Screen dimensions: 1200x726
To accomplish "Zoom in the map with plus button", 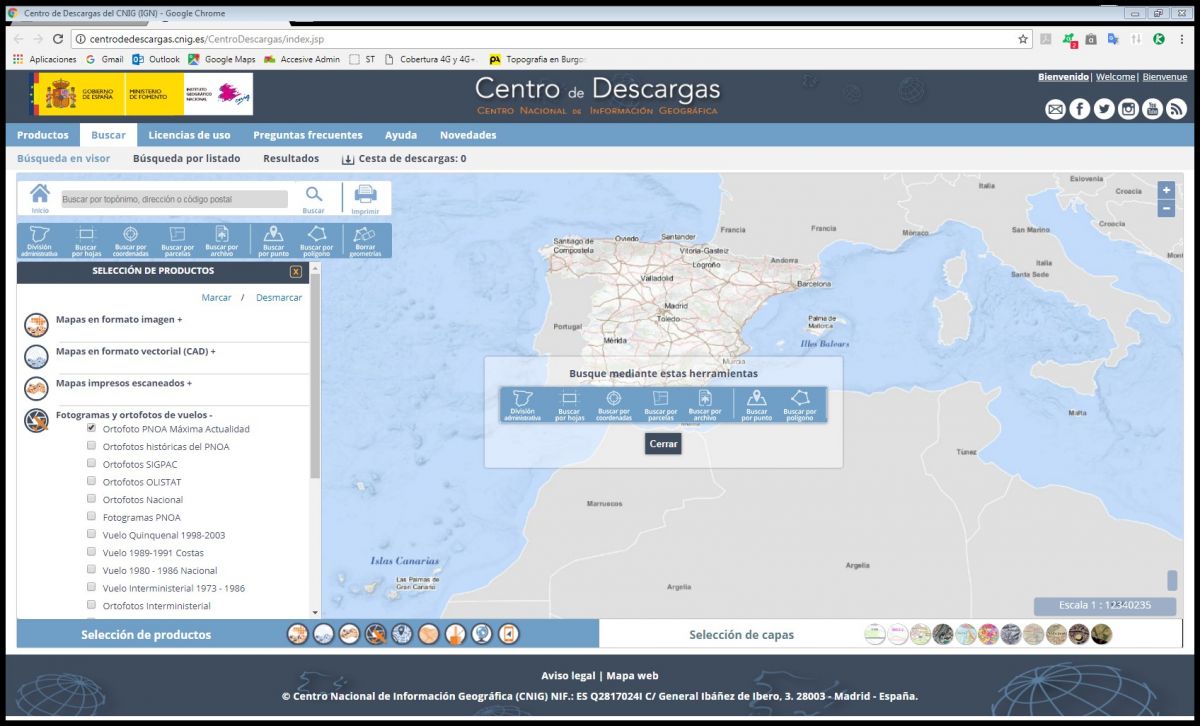I will point(1166,190).
